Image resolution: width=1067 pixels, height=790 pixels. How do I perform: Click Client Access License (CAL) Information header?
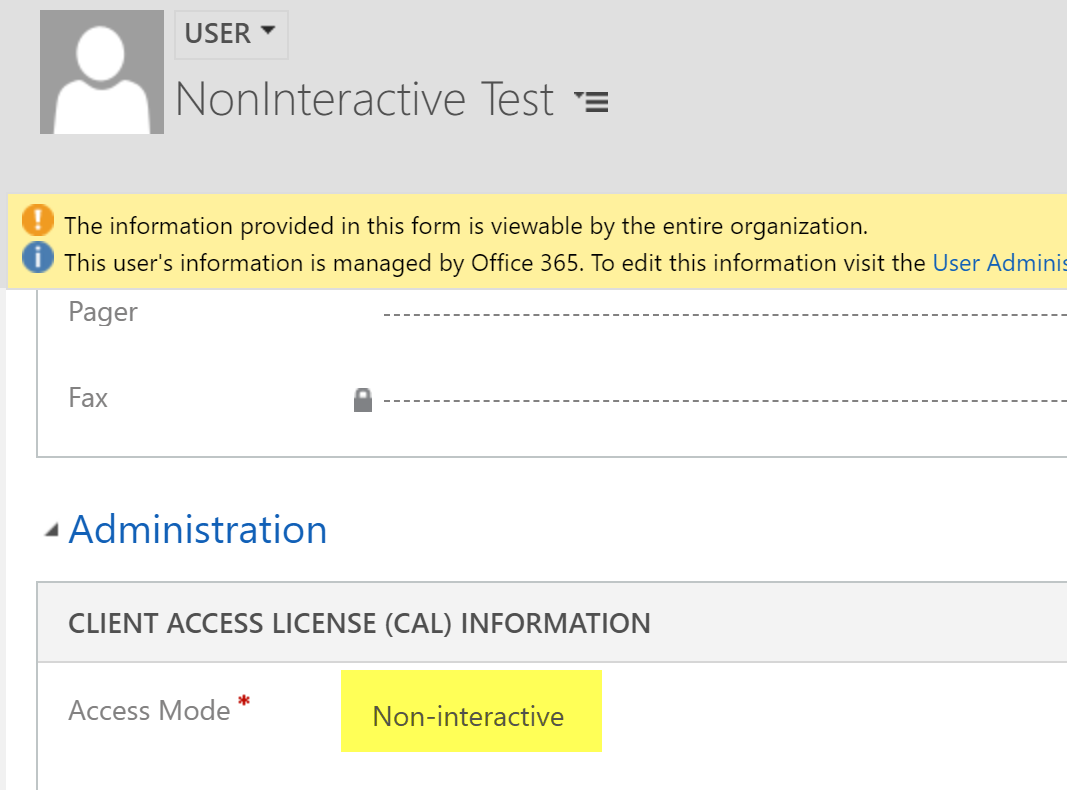coord(359,623)
